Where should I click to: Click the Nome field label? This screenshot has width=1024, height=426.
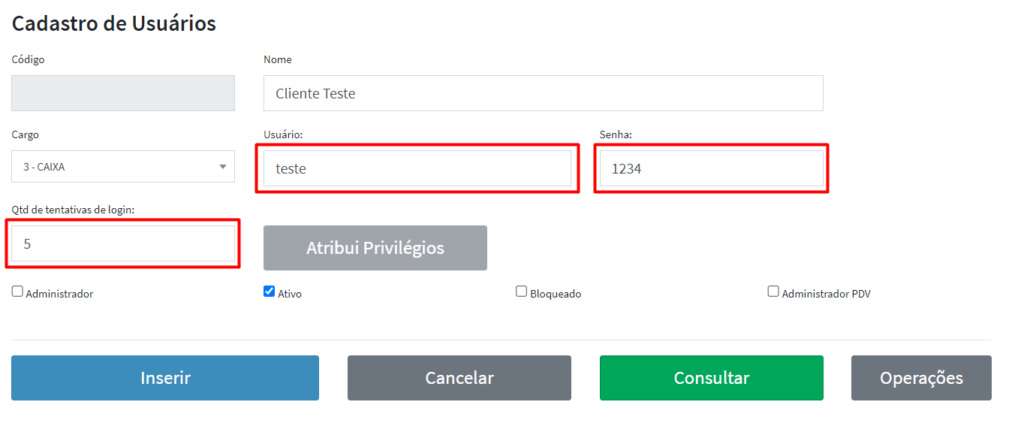point(278,60)
